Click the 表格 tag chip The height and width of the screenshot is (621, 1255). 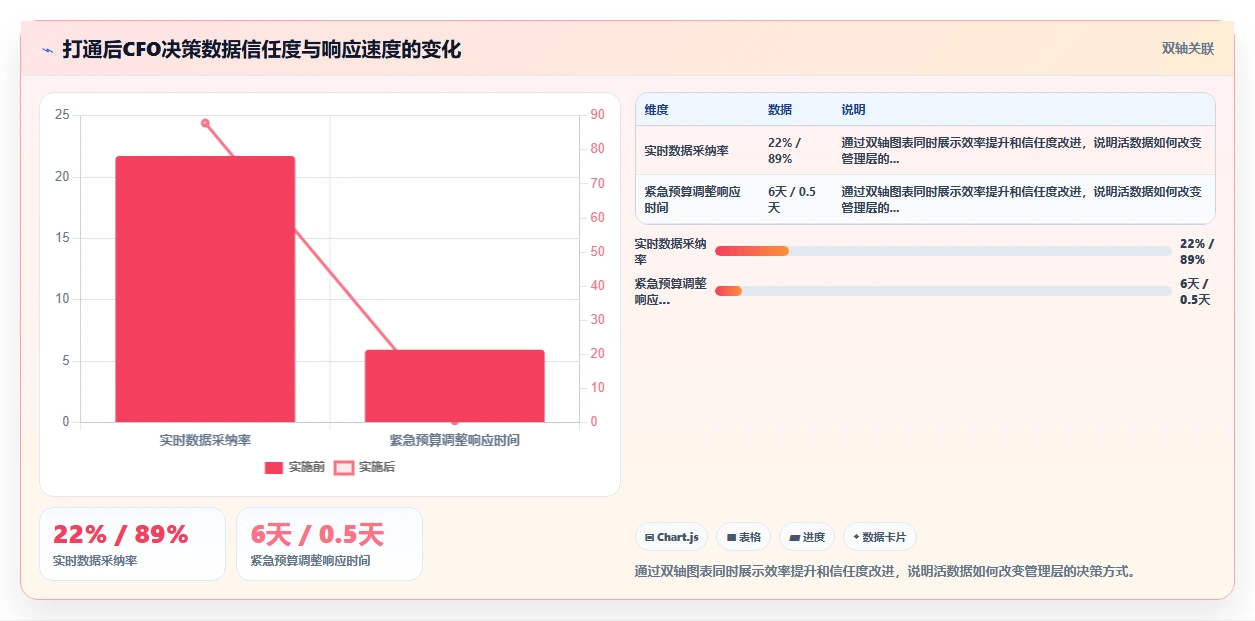[743, 537]
